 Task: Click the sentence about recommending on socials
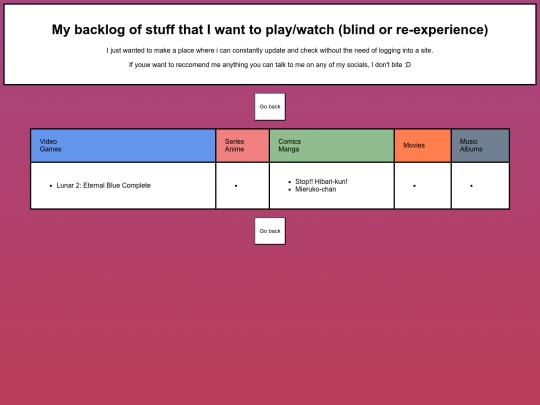click(x=270, y=65)
